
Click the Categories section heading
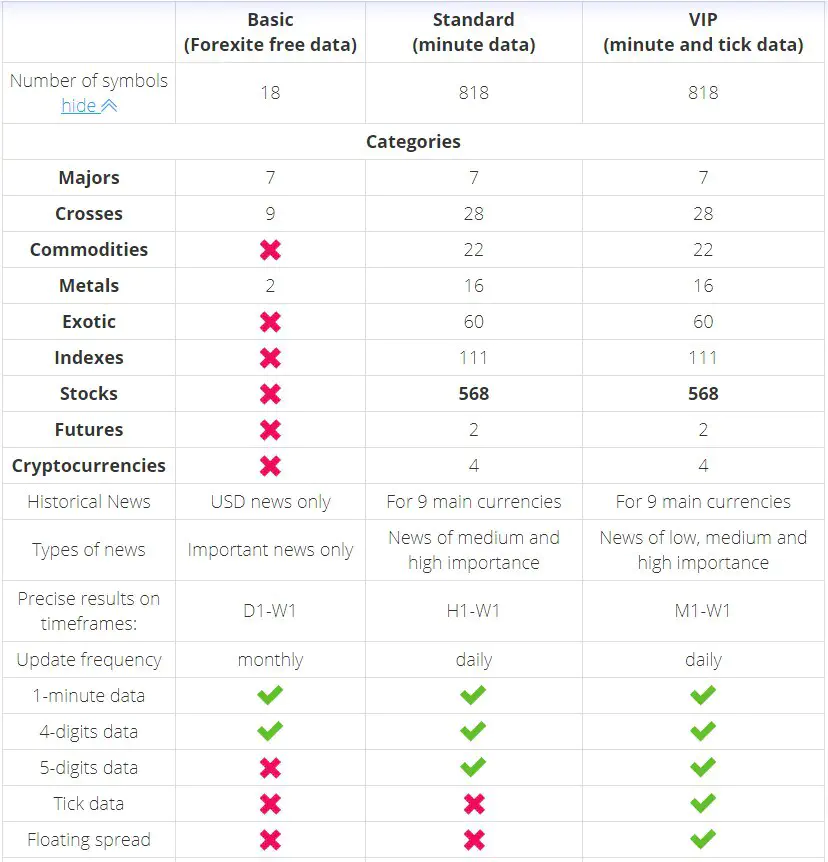[413, 142]
